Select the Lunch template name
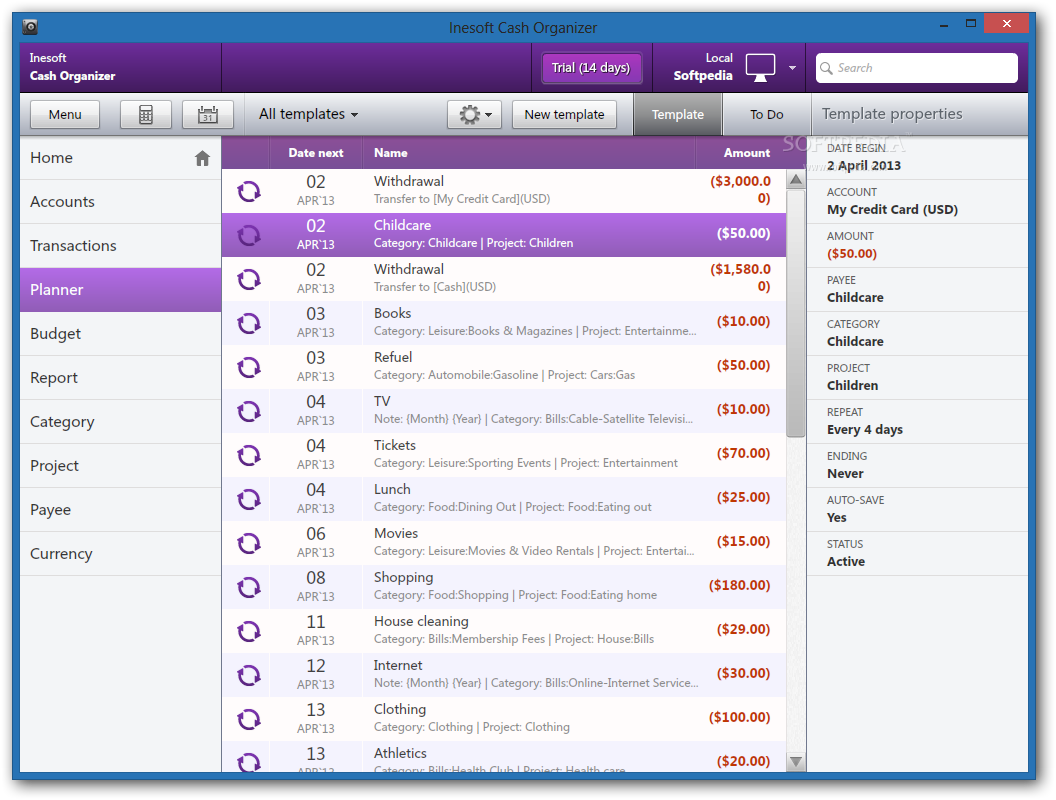 tap(392, 489)
